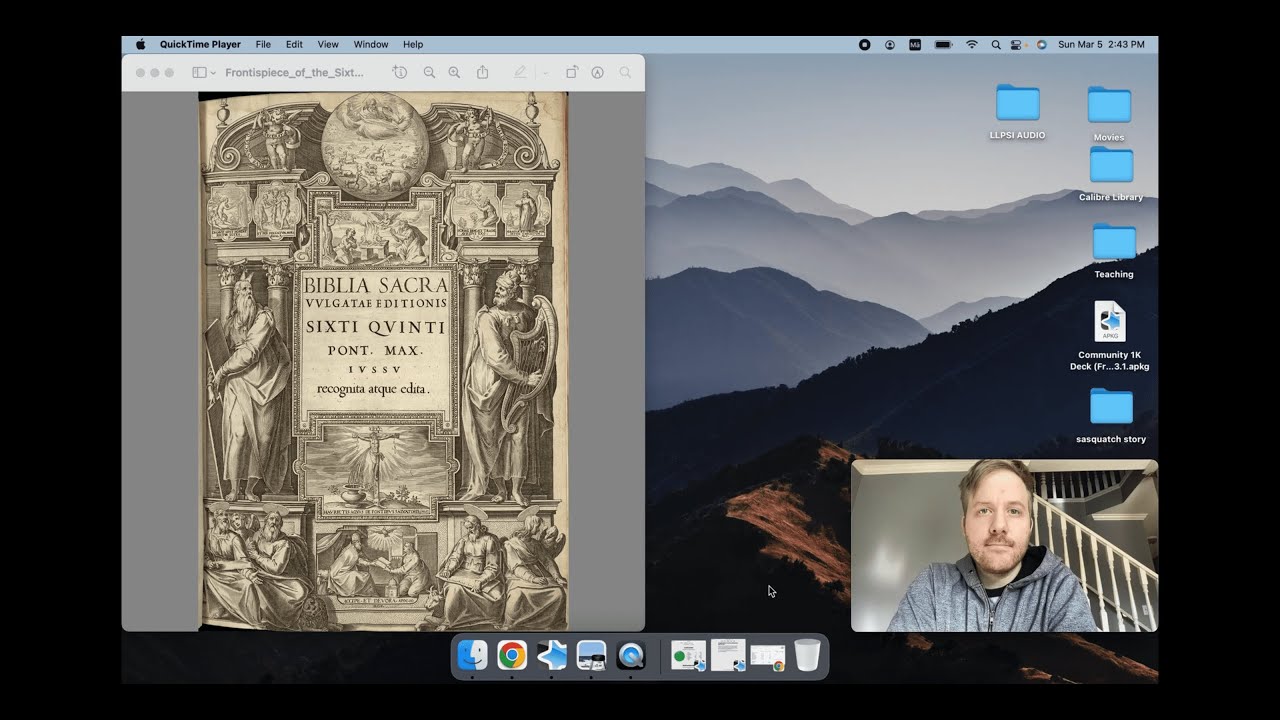
Task: Open the Help menu
Action: click(x=413, y=44)
